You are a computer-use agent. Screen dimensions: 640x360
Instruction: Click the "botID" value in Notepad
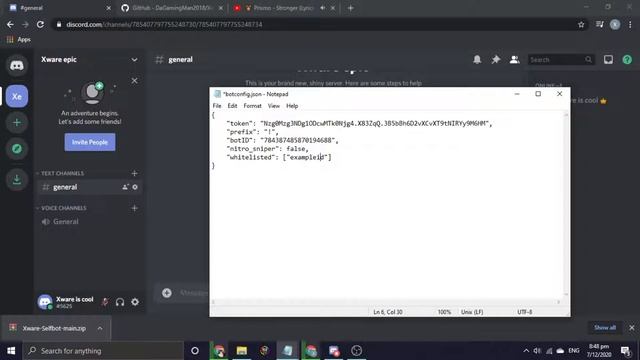point(298,140)
